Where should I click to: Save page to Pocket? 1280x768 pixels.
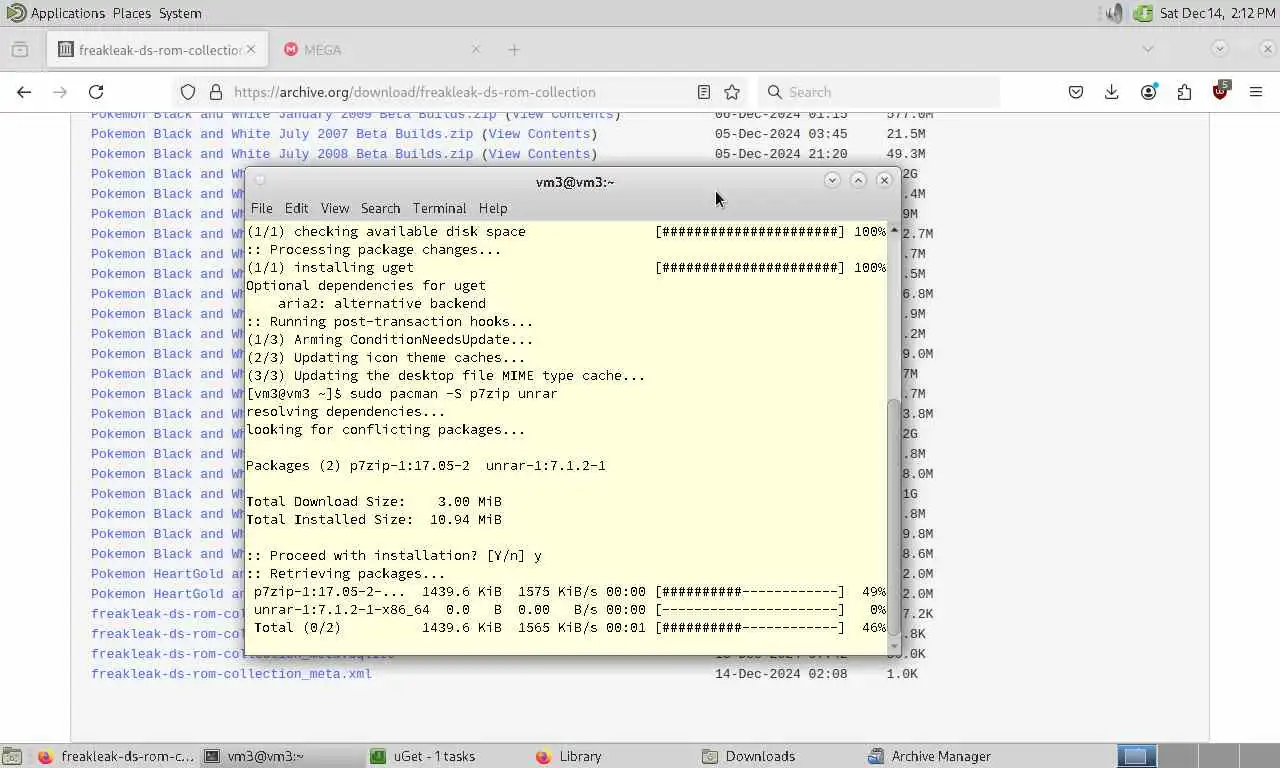pyautogui.click(x=1076, y=92)
